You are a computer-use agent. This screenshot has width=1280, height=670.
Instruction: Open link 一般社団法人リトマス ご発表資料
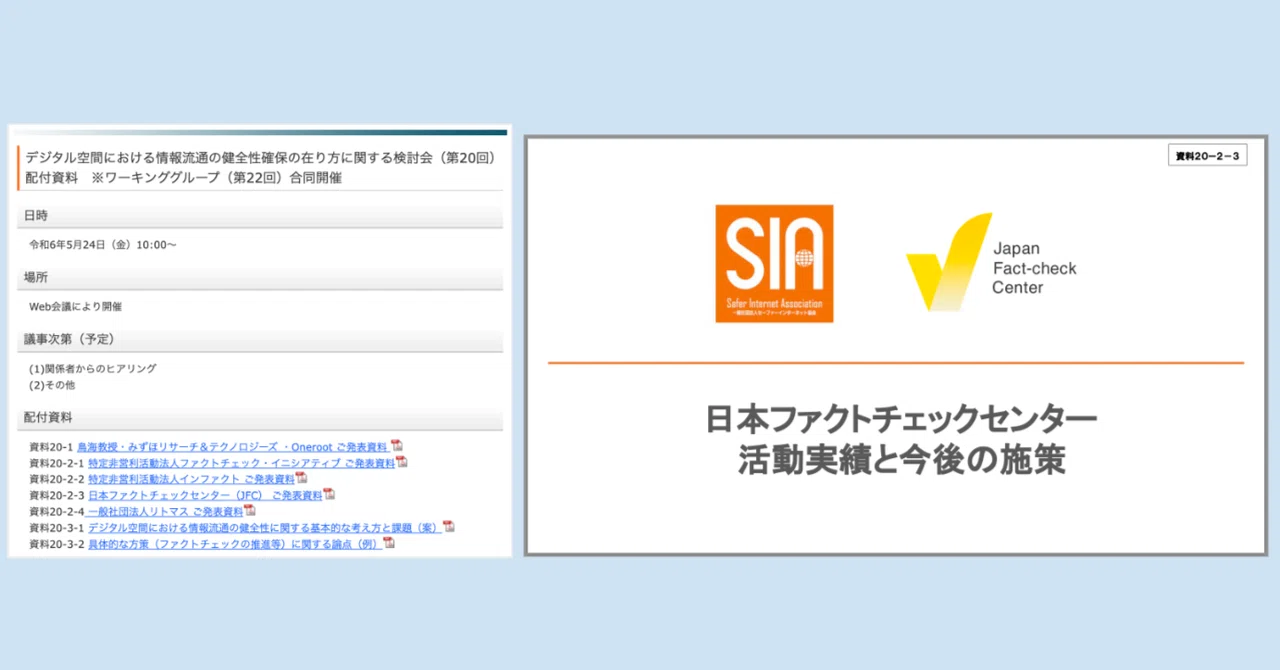pos(165,511)
